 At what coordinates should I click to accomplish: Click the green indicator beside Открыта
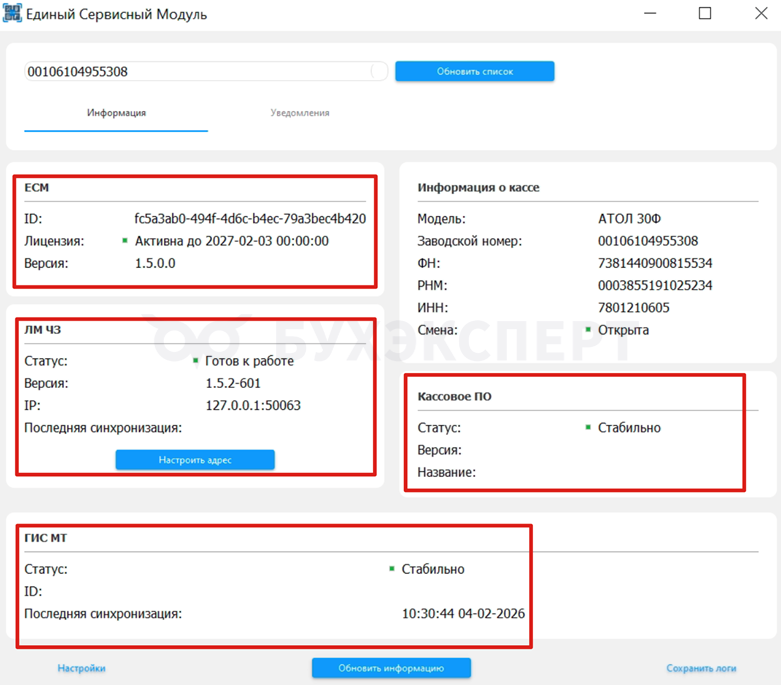[588, 329]
